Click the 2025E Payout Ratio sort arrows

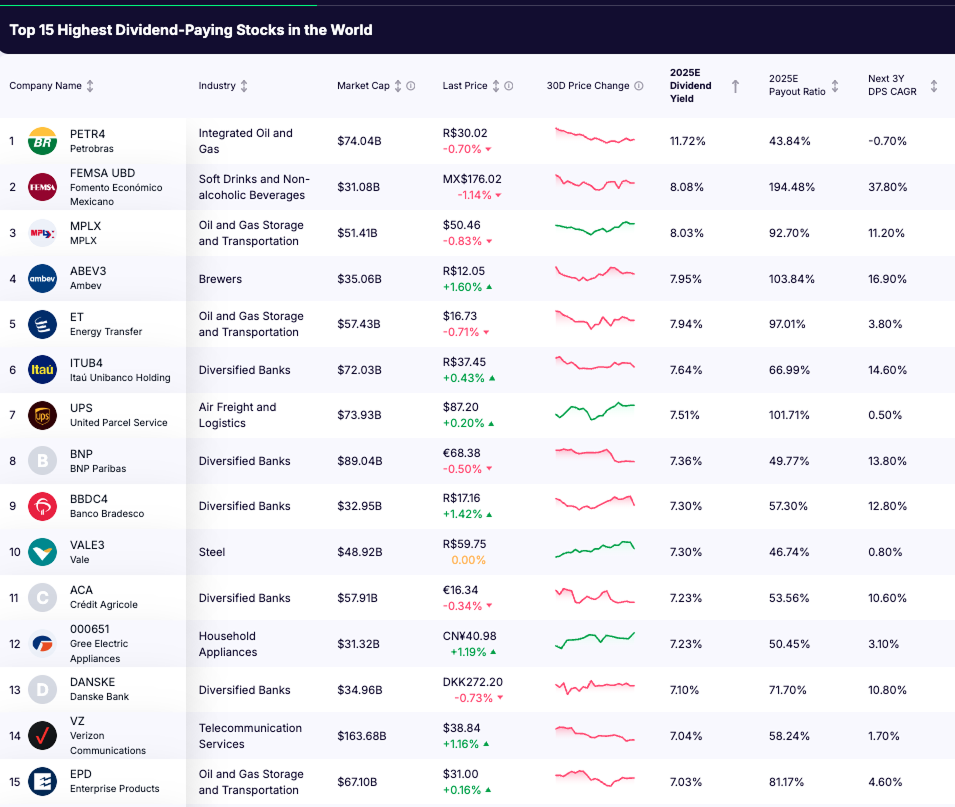(834, 85)
